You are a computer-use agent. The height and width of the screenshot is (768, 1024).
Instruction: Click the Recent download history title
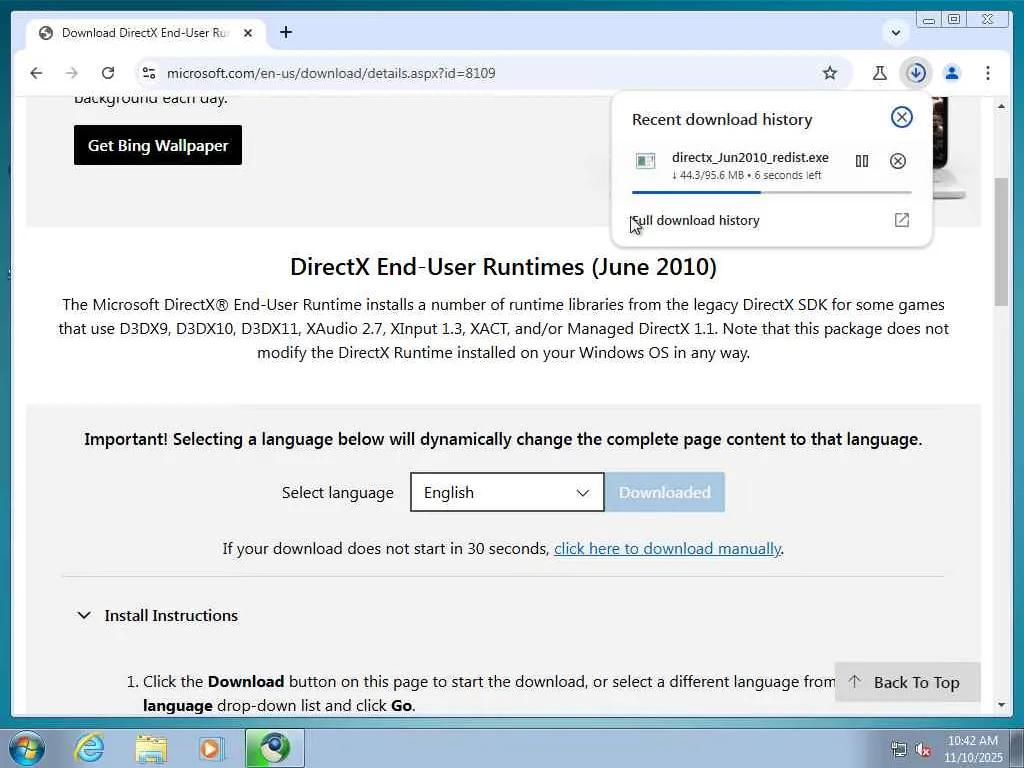tap(722, 120)
